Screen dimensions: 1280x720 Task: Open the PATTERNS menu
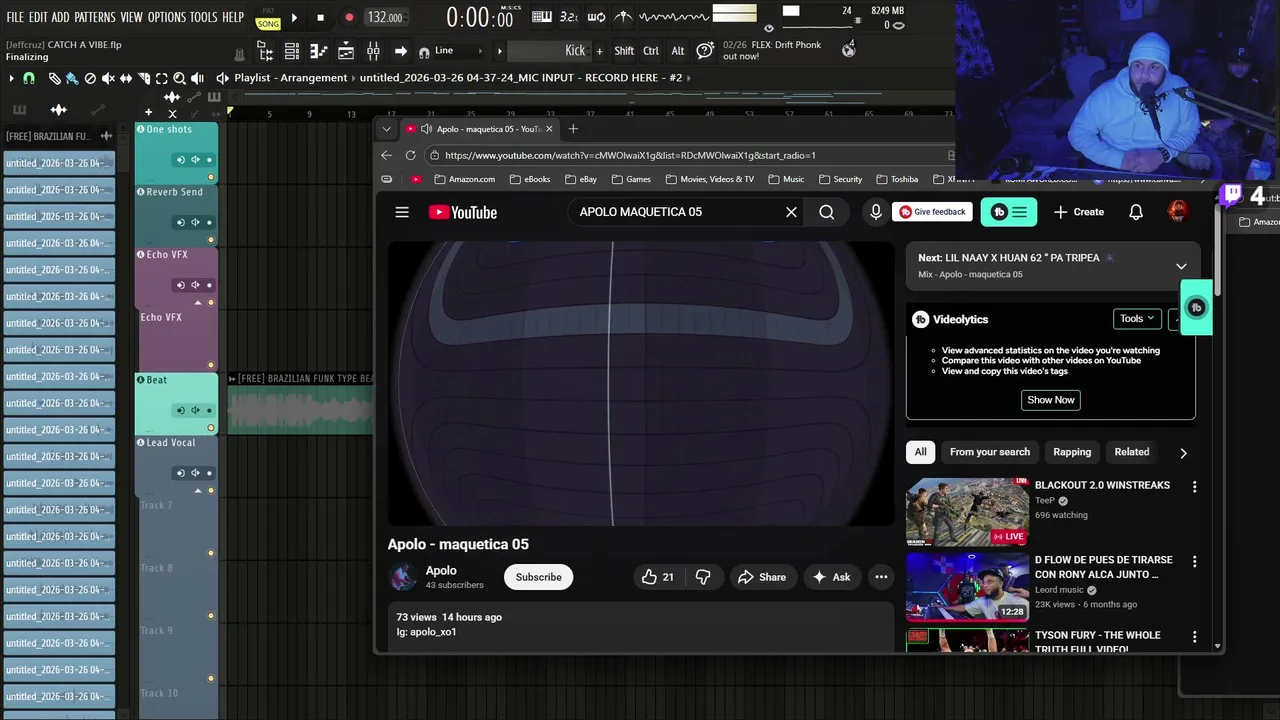(95, 17)
